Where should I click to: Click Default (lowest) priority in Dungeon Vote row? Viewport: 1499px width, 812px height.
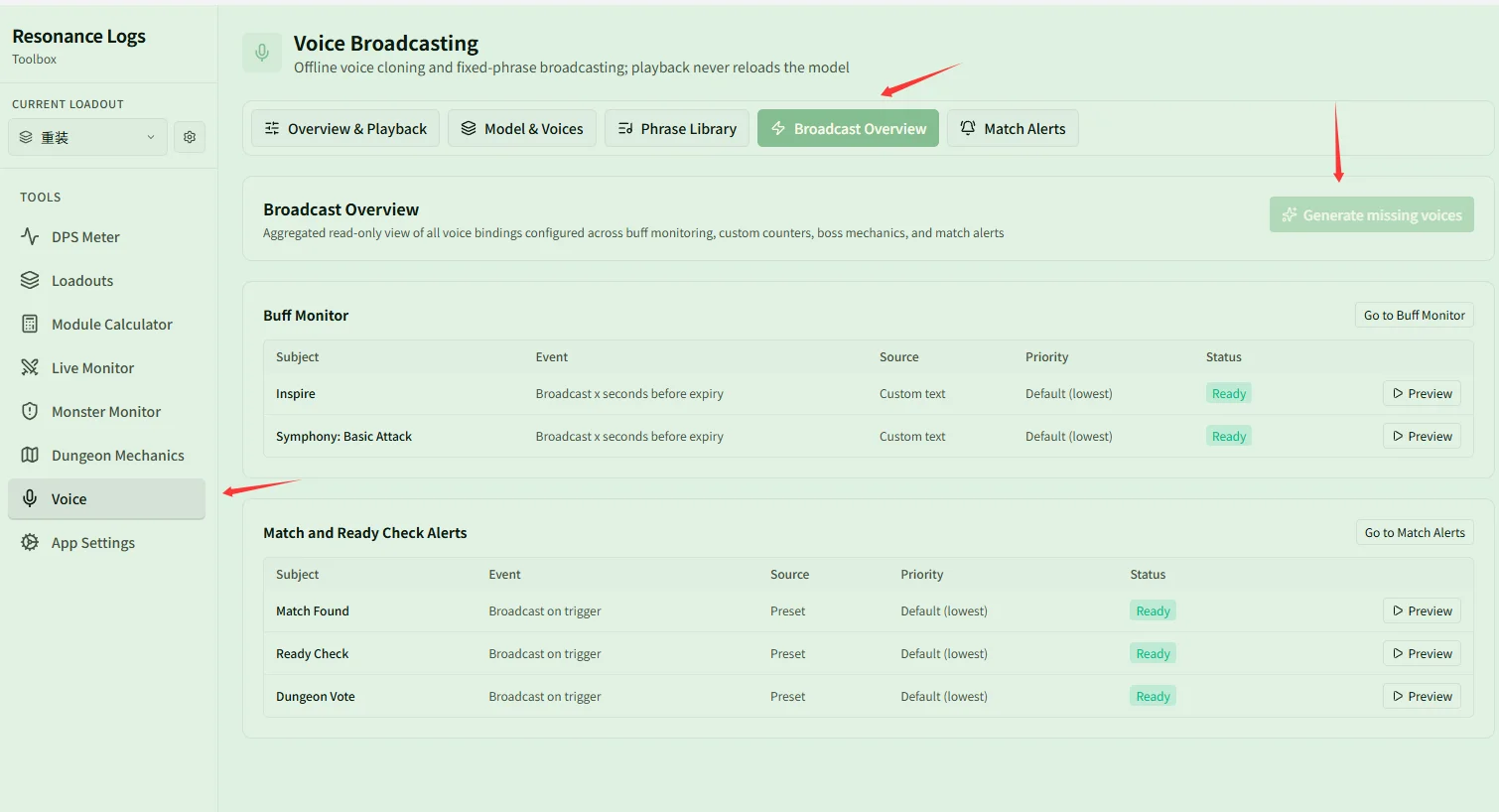coord(944,696)
